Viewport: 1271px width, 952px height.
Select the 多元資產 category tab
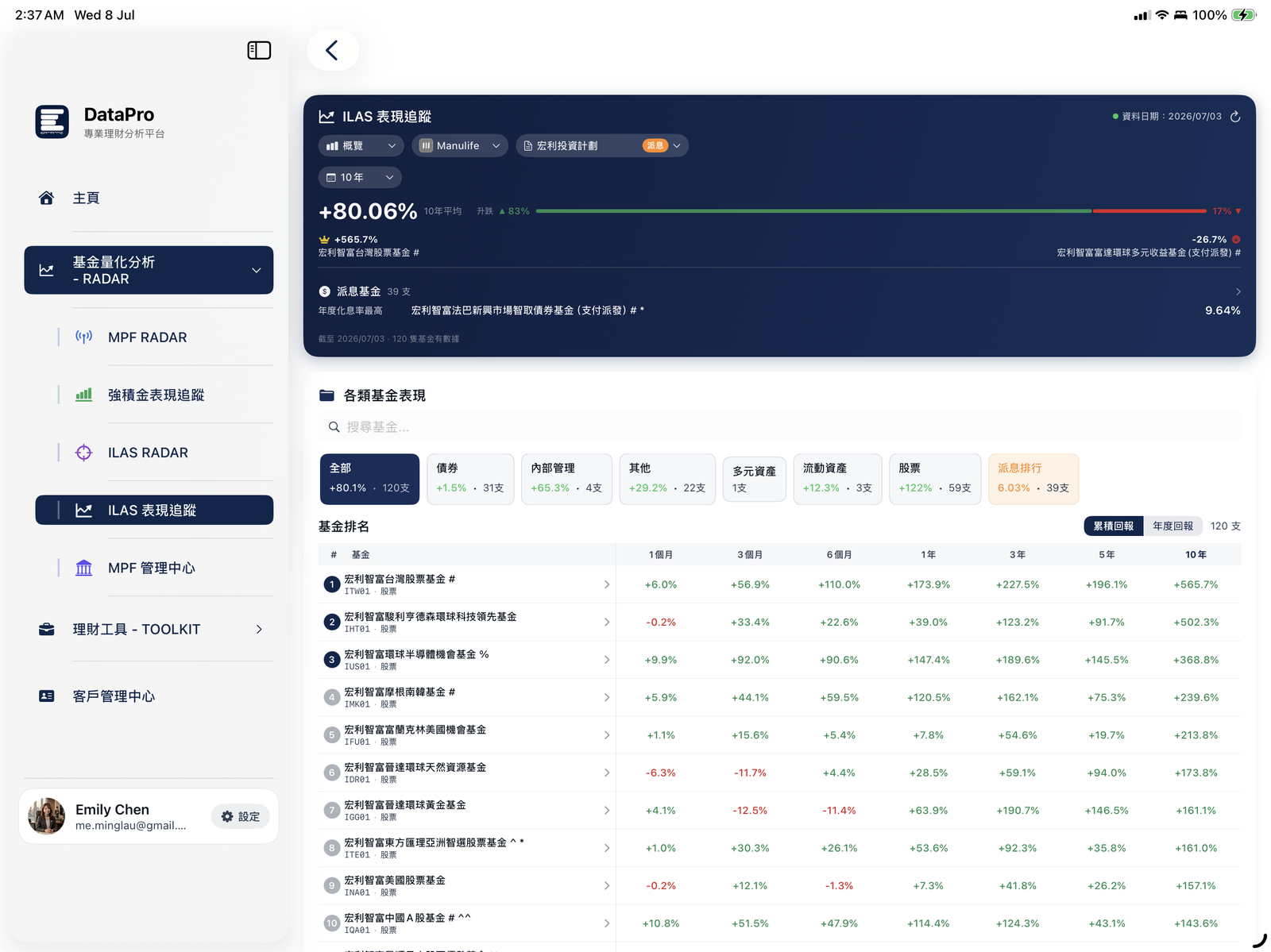755,479
